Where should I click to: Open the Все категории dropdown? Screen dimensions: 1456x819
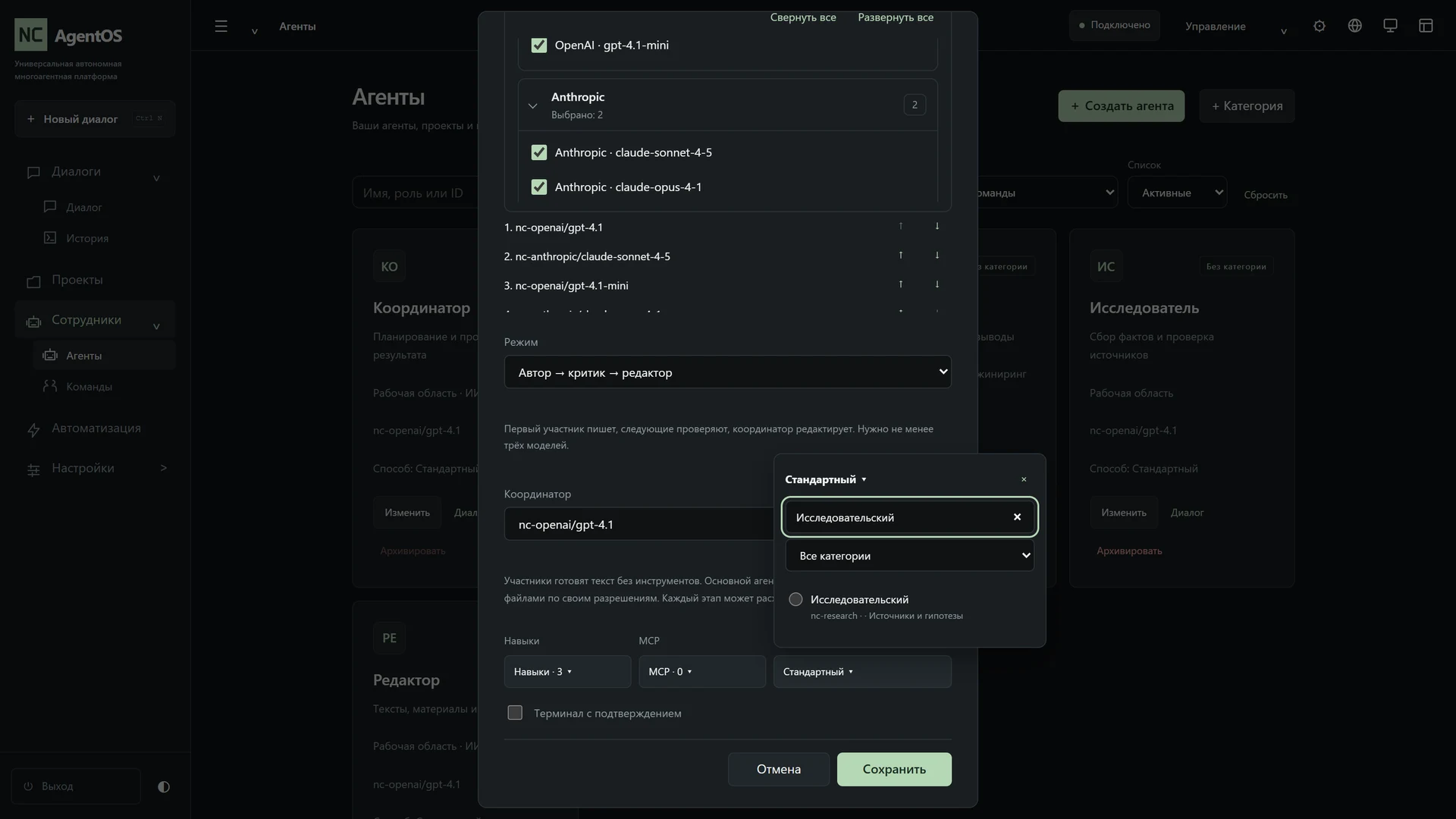909,556
